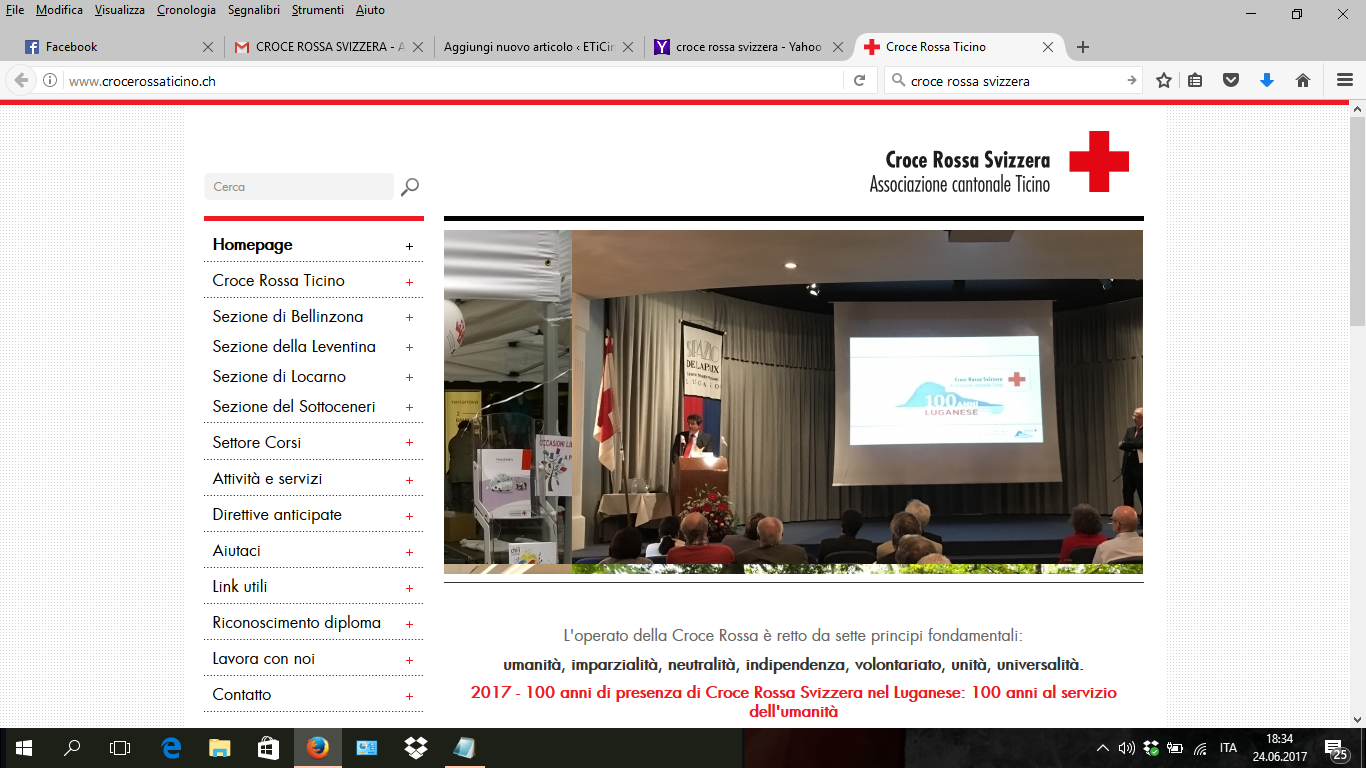Click the page vertical scrollbar thumb
Image resolution: width=1366 pixels, height=768 pixels.
(1357, 222)
